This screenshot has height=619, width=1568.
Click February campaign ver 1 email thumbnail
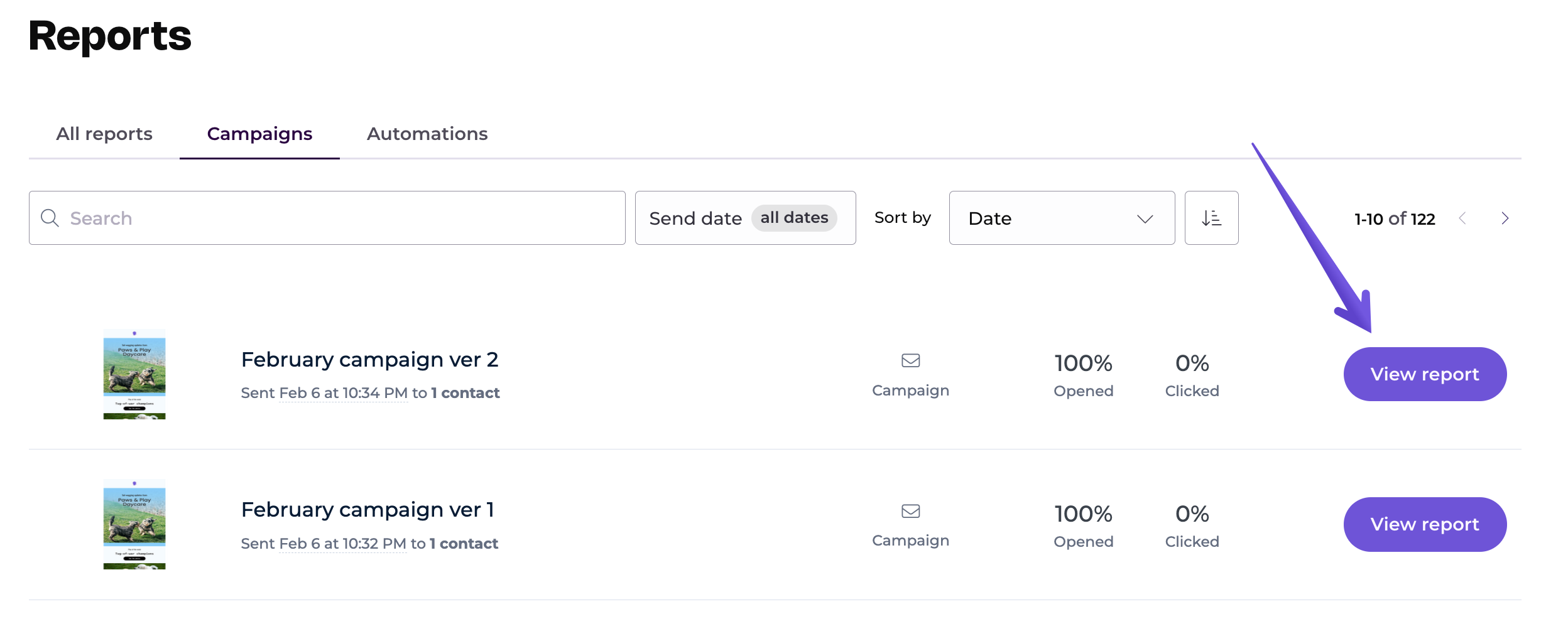[134, 524]
